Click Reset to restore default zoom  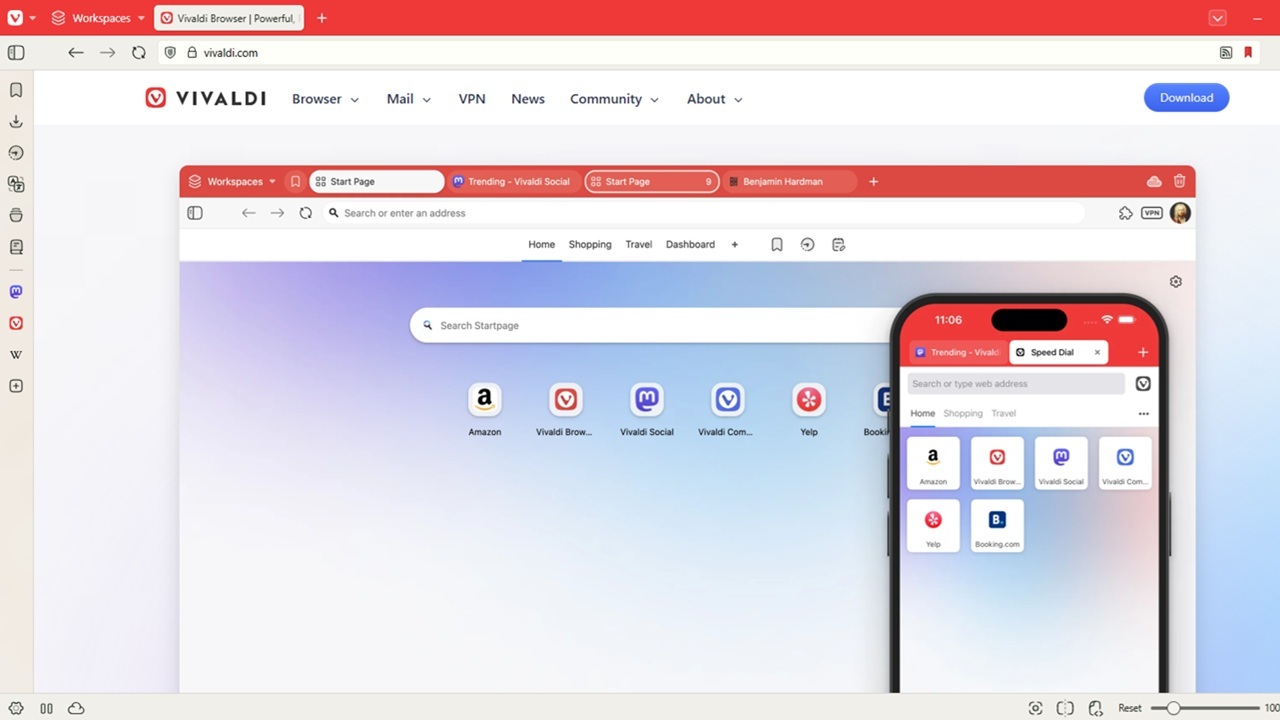(1130, 707)
